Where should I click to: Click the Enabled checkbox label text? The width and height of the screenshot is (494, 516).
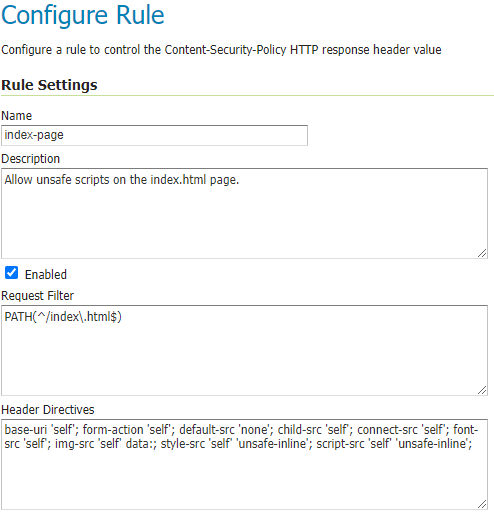pos(46,275)
